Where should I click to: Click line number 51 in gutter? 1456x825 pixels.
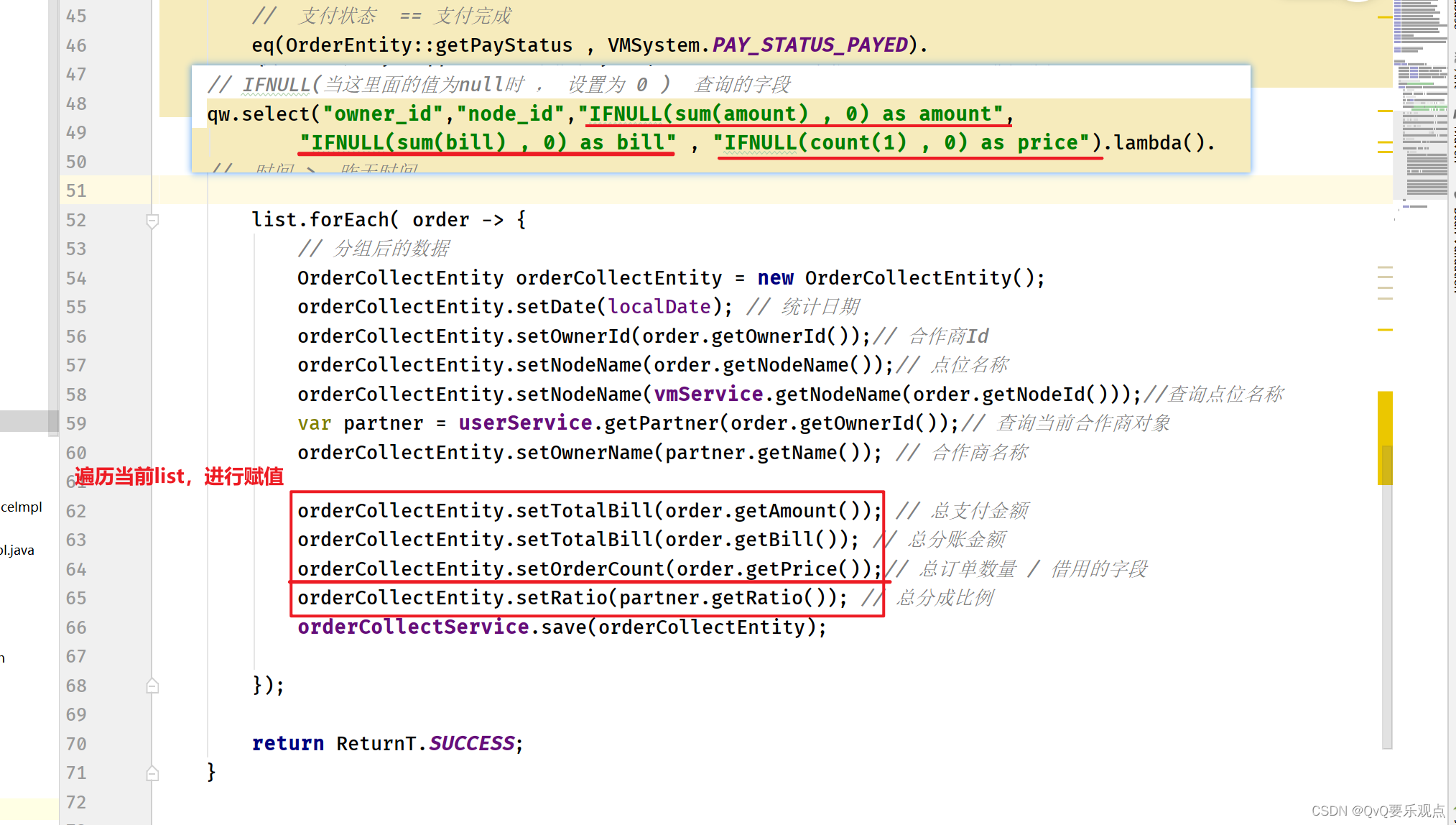tap(76, 190)
